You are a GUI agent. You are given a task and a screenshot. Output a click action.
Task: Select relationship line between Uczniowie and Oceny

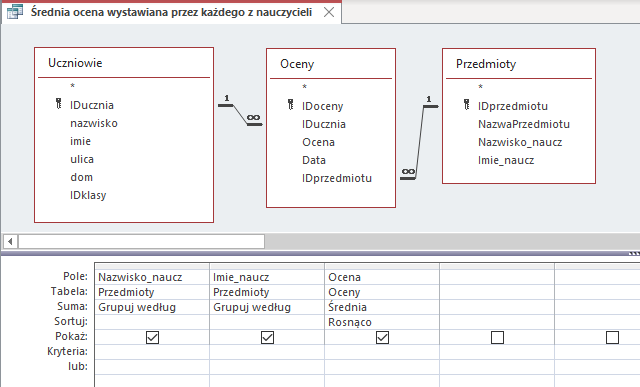240,115
